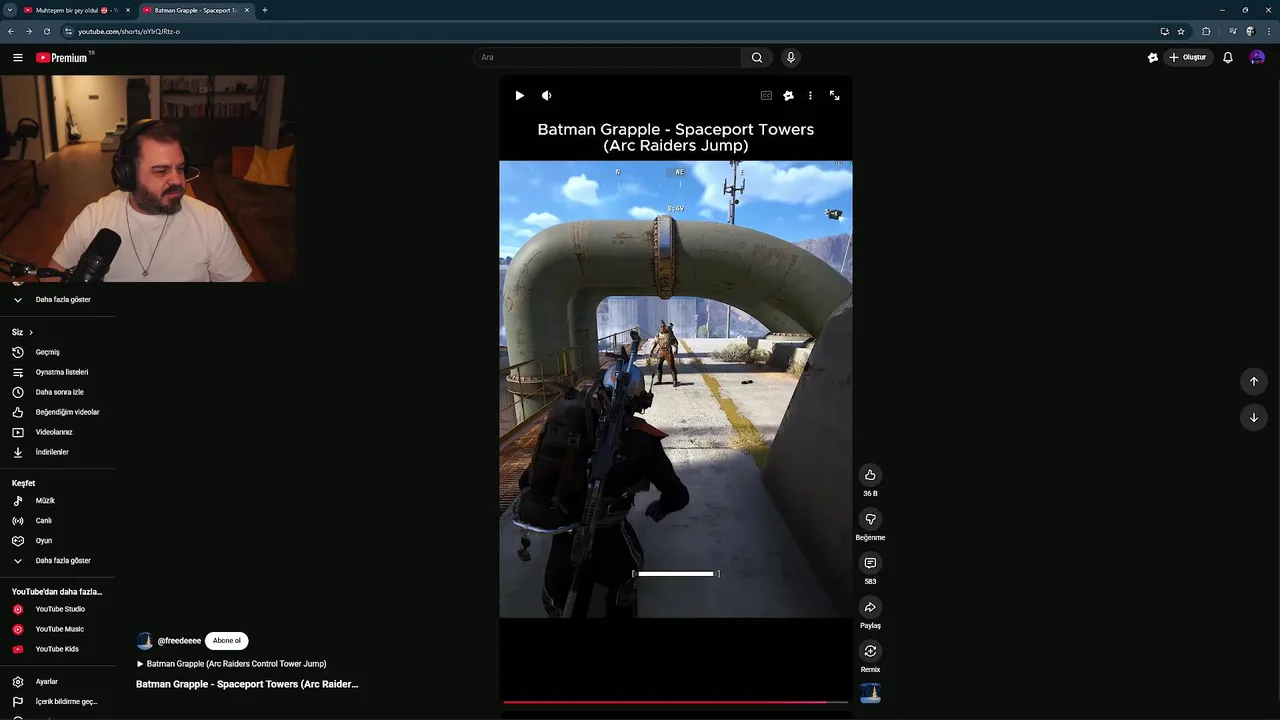Viewport: 1280px width, 720px height.
Task: Open linked video Batman Grapple Control Tower Jump
Action: (x=231, y=664)
